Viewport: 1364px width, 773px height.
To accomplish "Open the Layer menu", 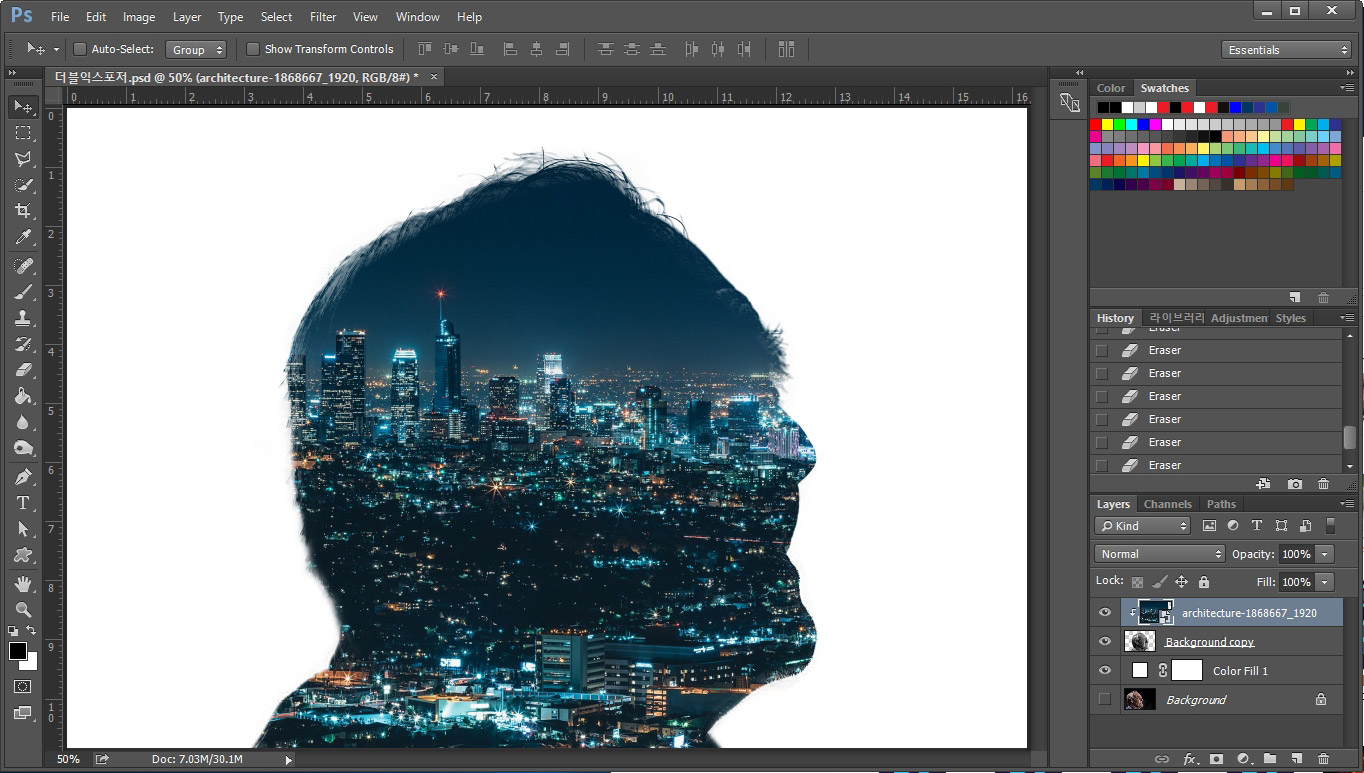I will [187, 17].
